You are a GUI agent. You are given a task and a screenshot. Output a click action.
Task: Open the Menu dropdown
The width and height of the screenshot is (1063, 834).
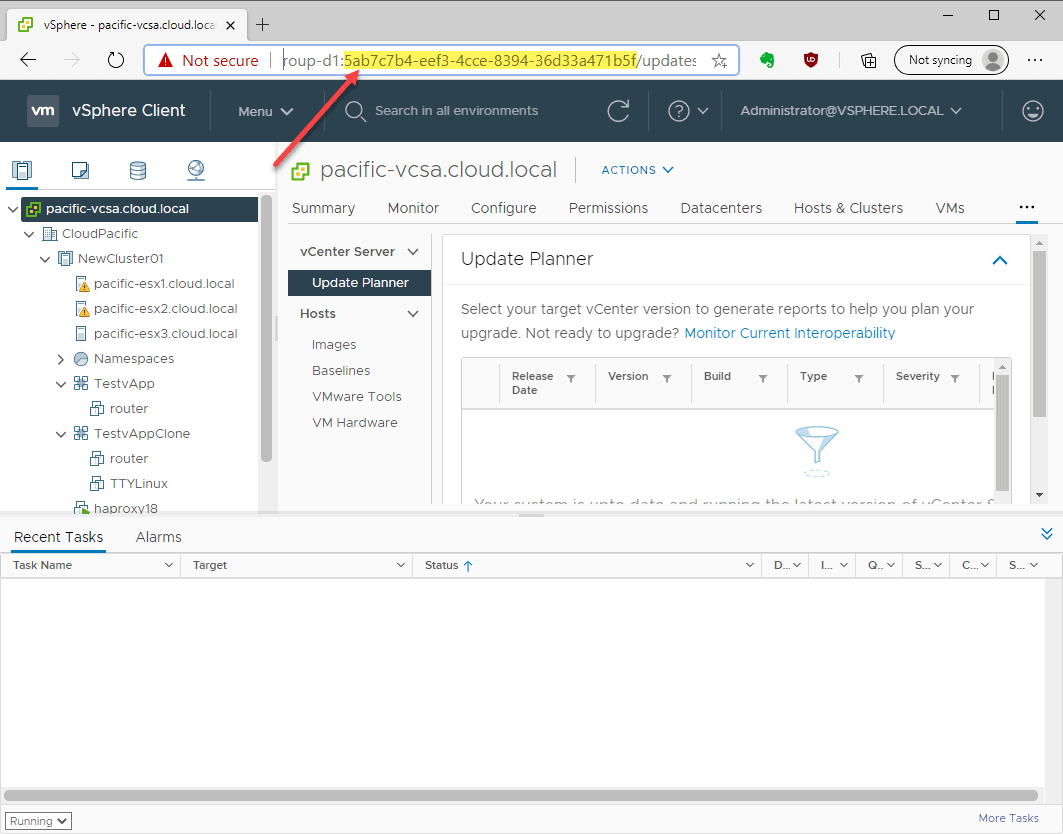(265, 111)
